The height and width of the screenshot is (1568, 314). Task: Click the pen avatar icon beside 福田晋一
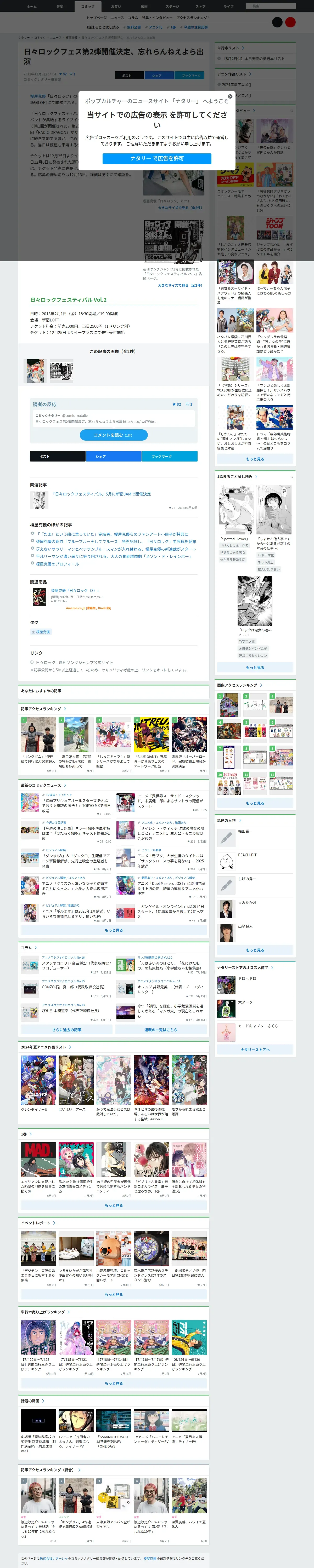pos(226,838)
